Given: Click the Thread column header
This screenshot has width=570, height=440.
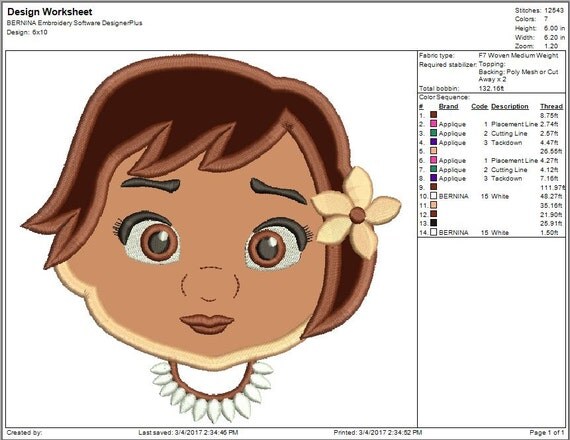Looking at the screenshot, I should tap(551, 107).
